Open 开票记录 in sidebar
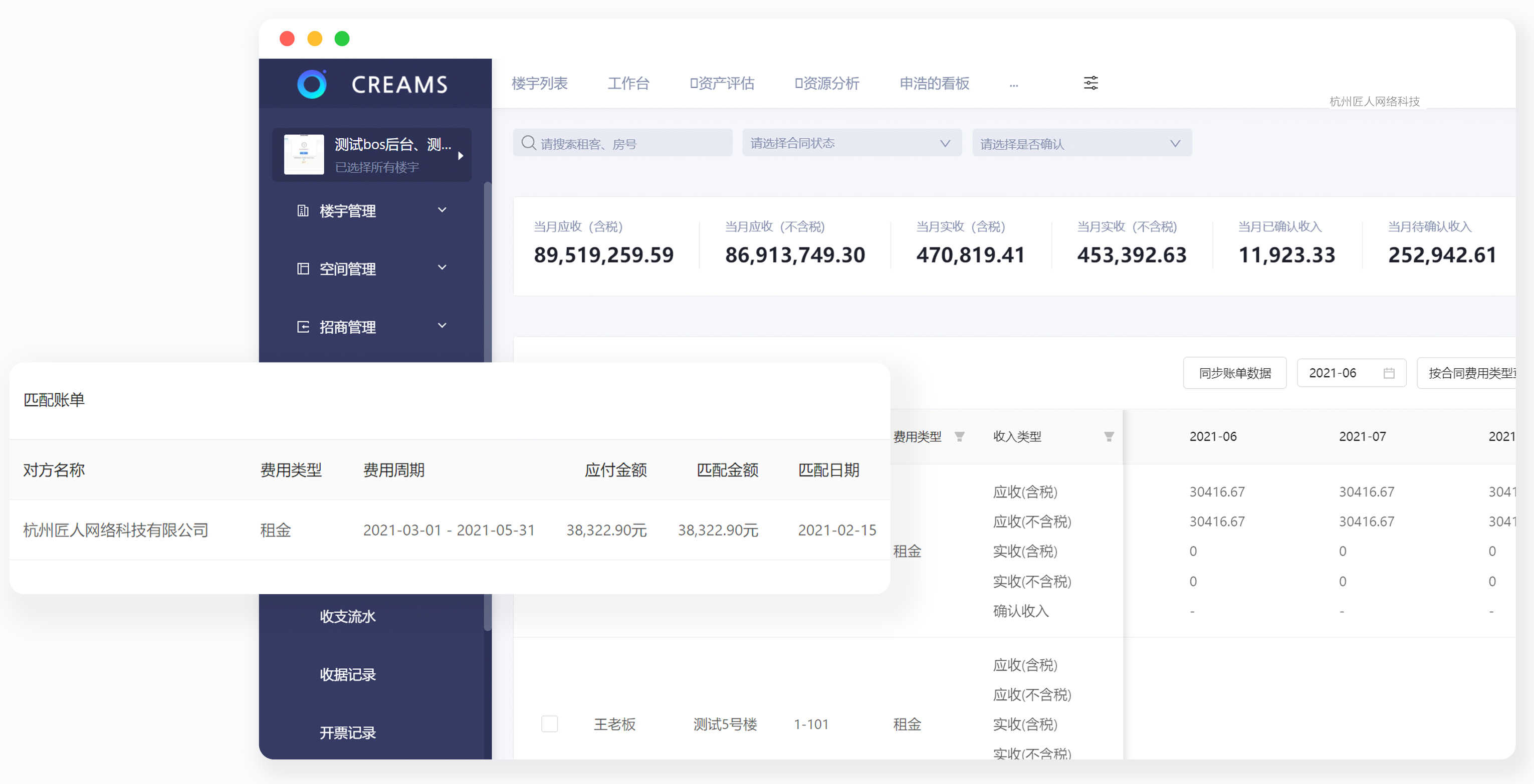 click(x=348, y=733)
